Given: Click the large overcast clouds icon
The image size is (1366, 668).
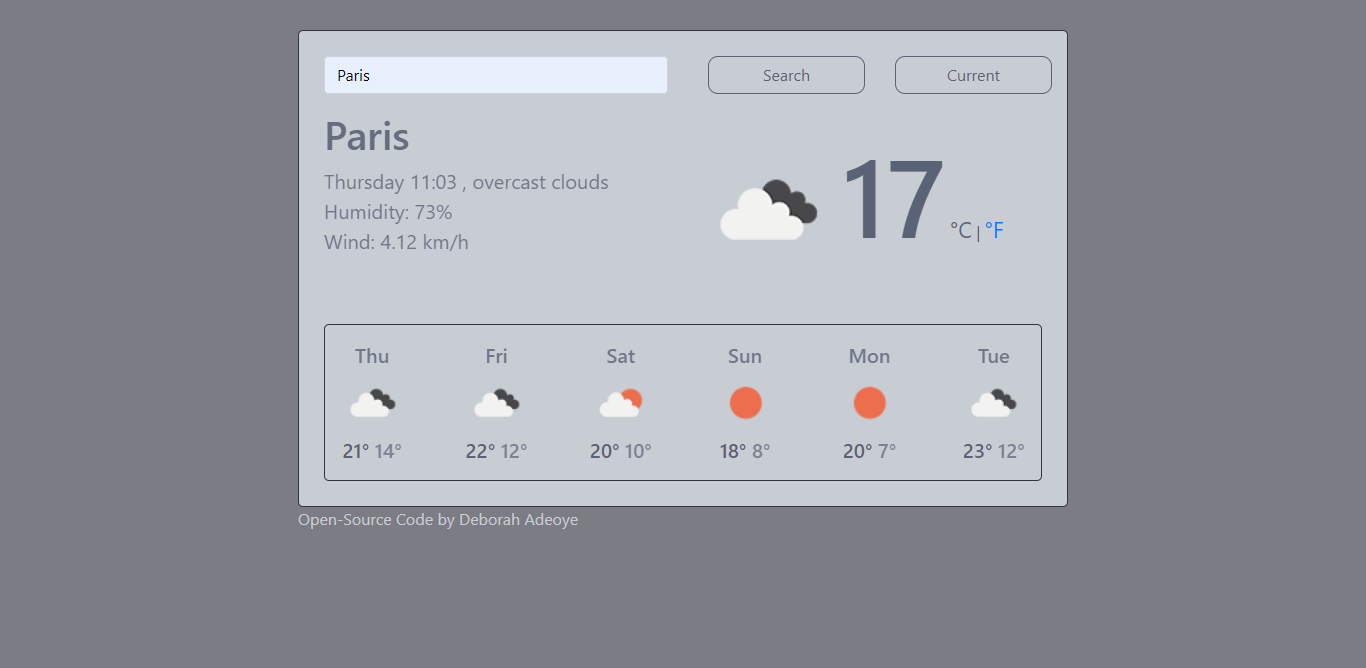Looking at the screenshot, I should click(769, 209).
